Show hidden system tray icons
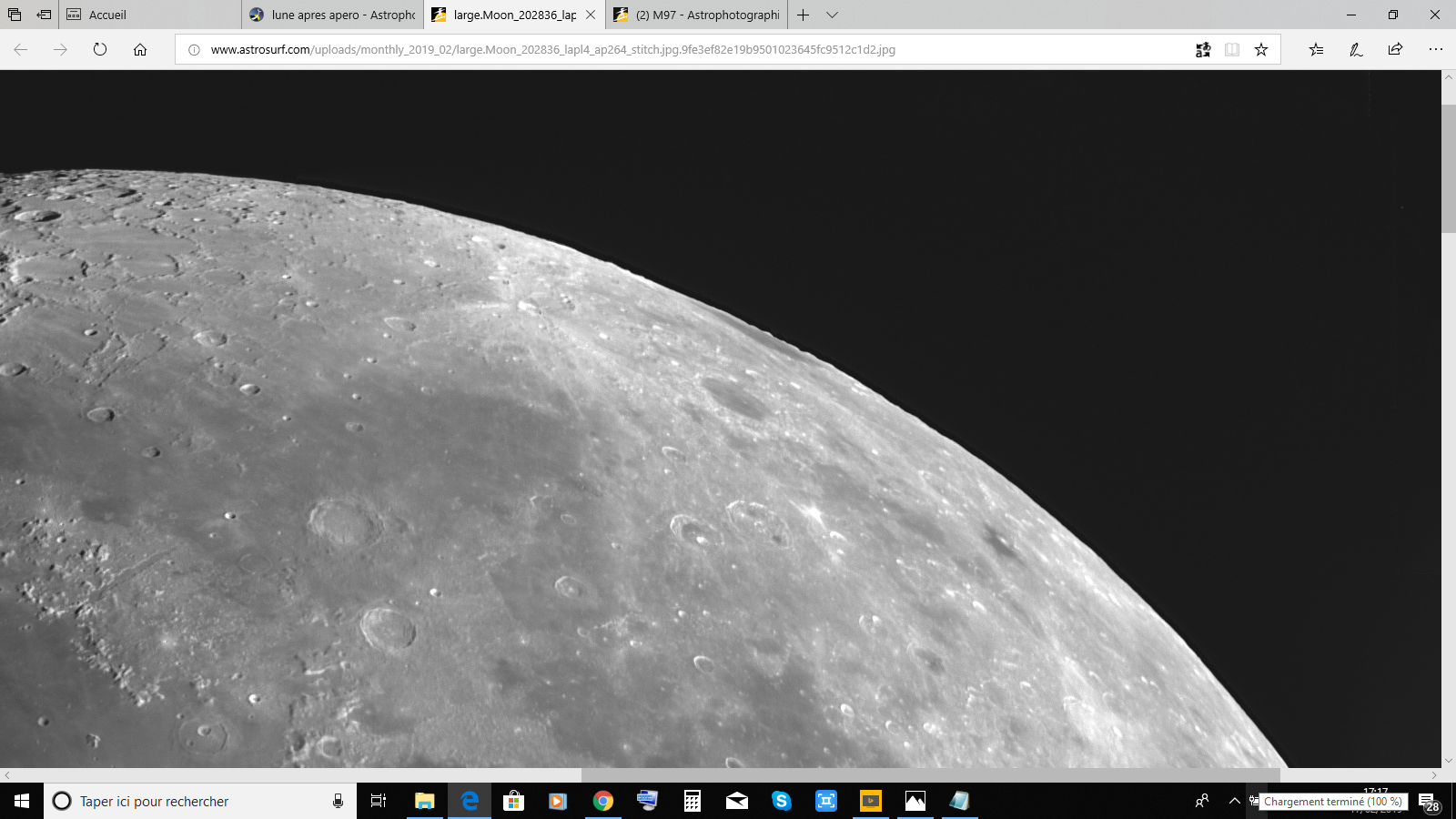Viewport: 1456px width, 819px height. 1235,801
